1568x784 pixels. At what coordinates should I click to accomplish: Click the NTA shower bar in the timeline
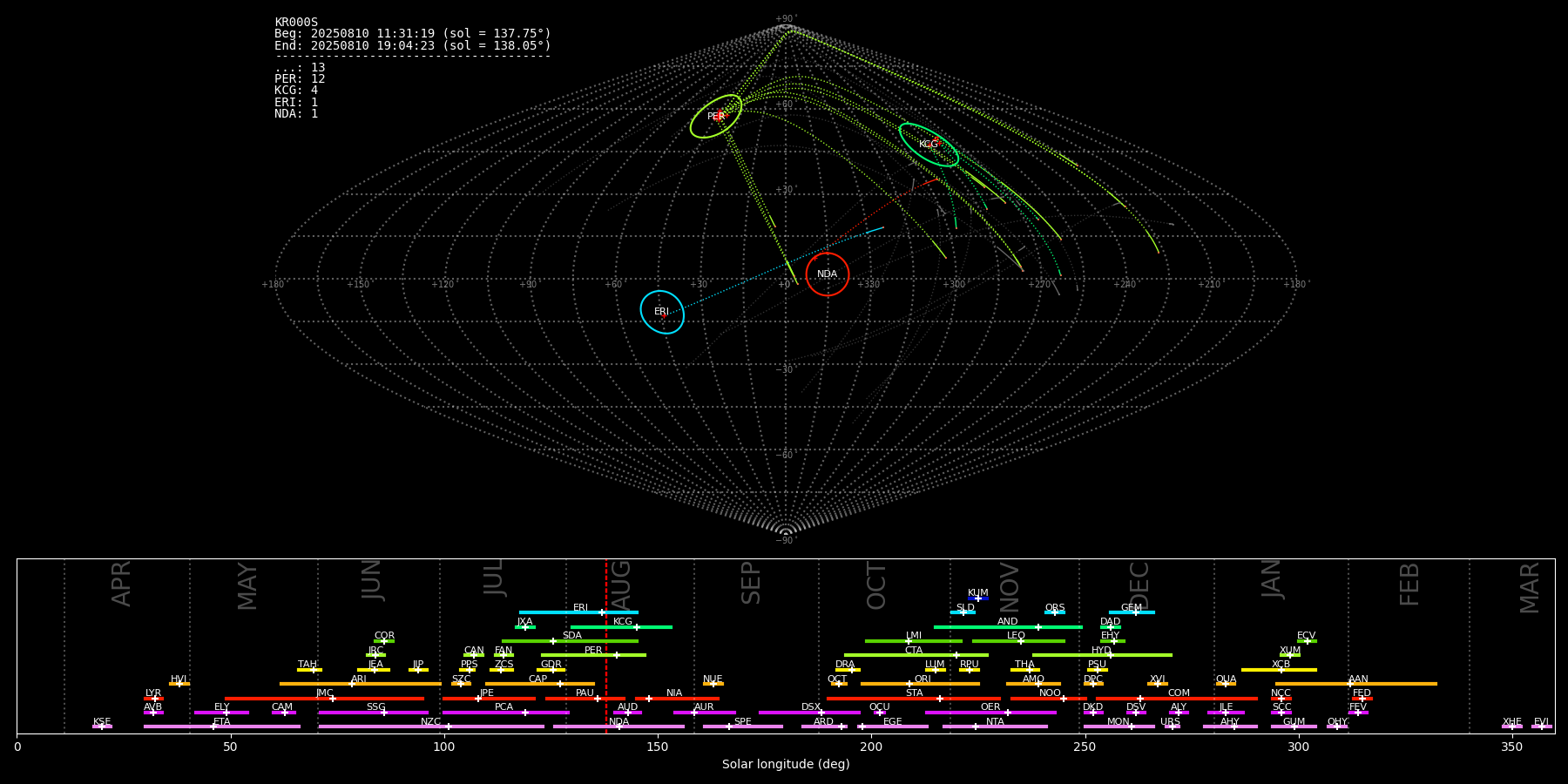tap(995, 727)
